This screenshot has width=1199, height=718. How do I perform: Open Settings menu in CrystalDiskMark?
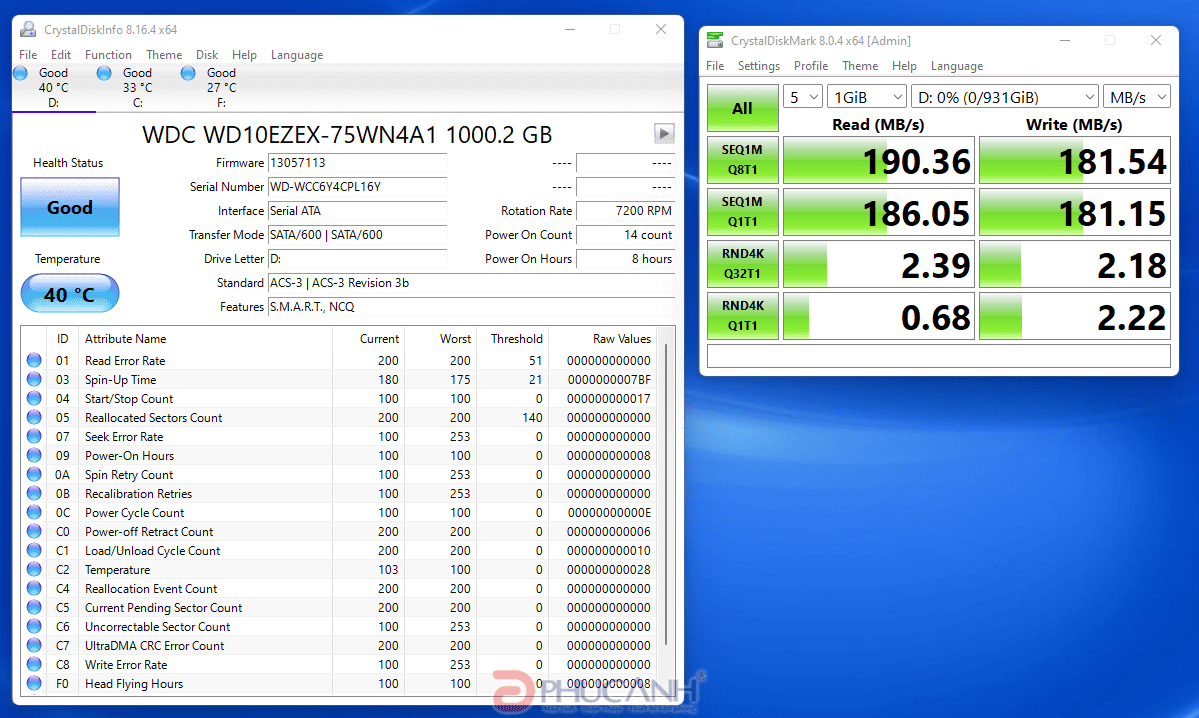click(x=759, y=66)
